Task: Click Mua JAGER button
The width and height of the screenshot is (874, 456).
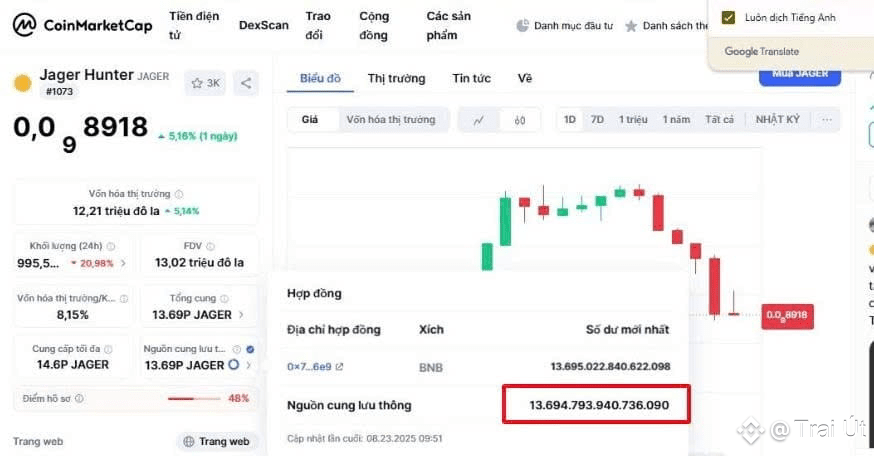Action: (x=800, y=75)
